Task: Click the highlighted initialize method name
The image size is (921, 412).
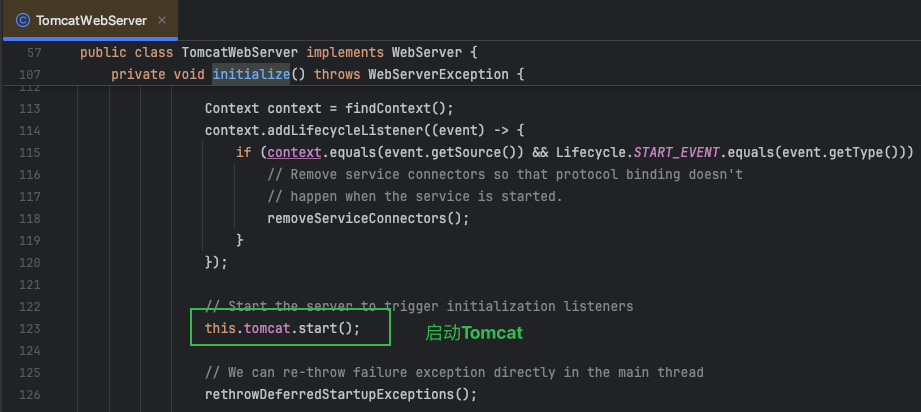Action: [251, 75]
